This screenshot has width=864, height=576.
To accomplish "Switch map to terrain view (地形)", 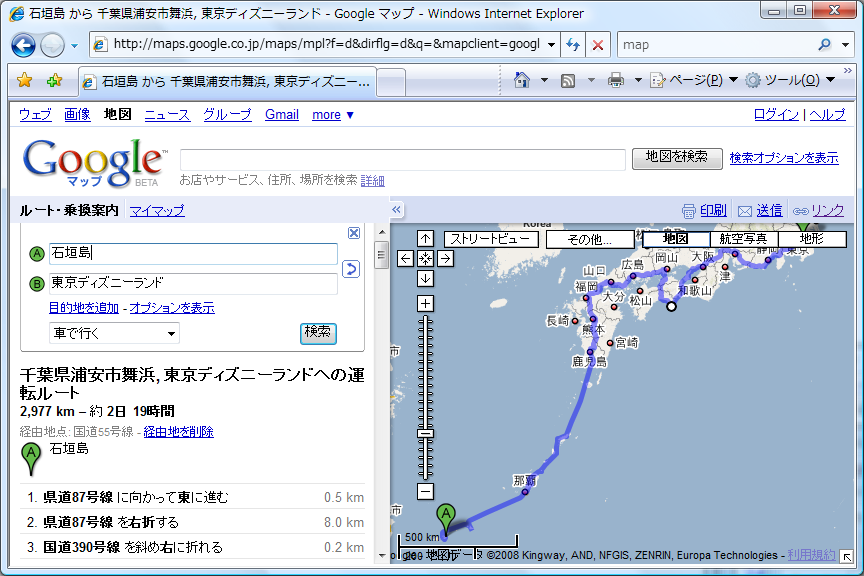I will 812,239.
